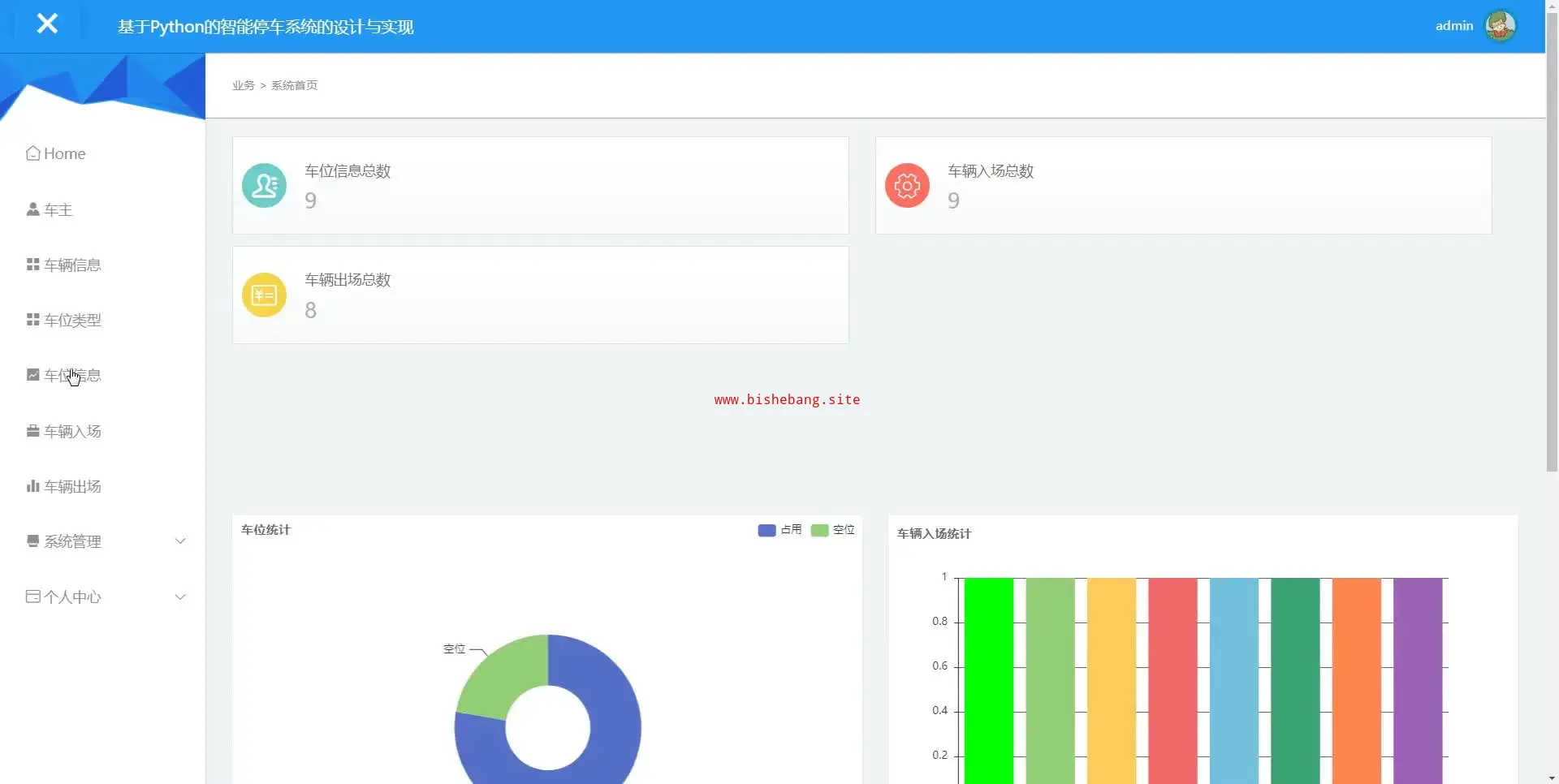Click the teal 车位信息总数 card icon
The image size is (1559, 784).
[264, 186]
